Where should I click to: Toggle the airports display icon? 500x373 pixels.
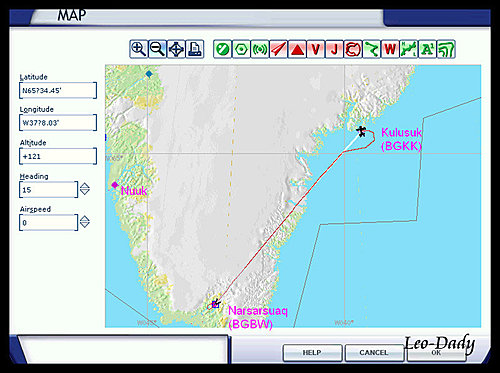(222, 49)
